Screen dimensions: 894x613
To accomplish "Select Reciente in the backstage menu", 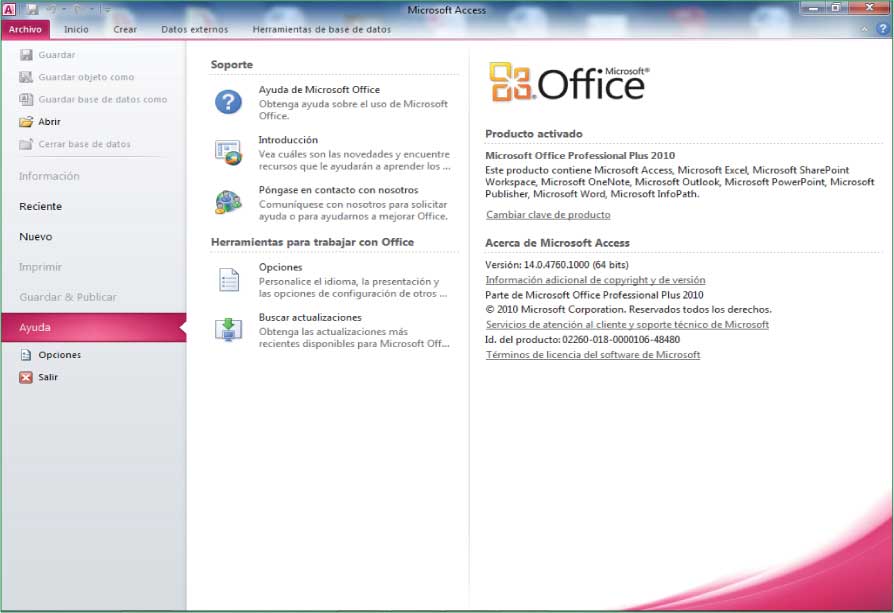I will click(40, 206).
